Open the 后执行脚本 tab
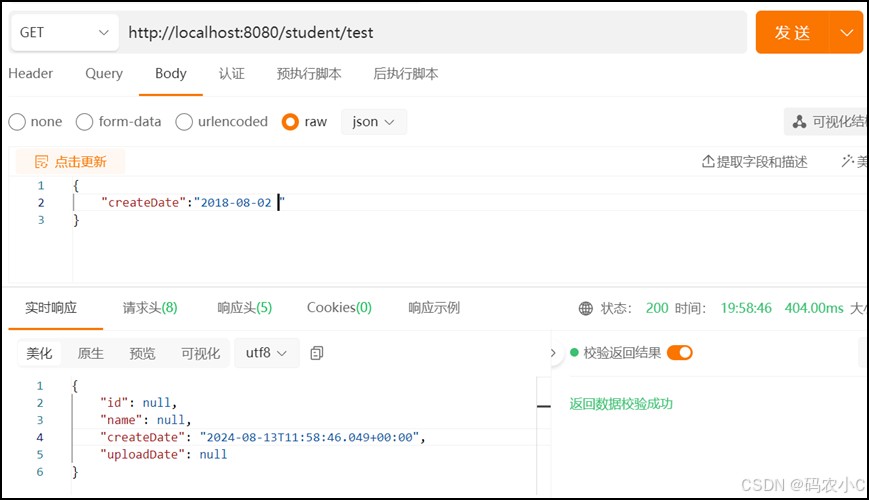This screenshot has height=500, width=869. click(x=406, y=73)
